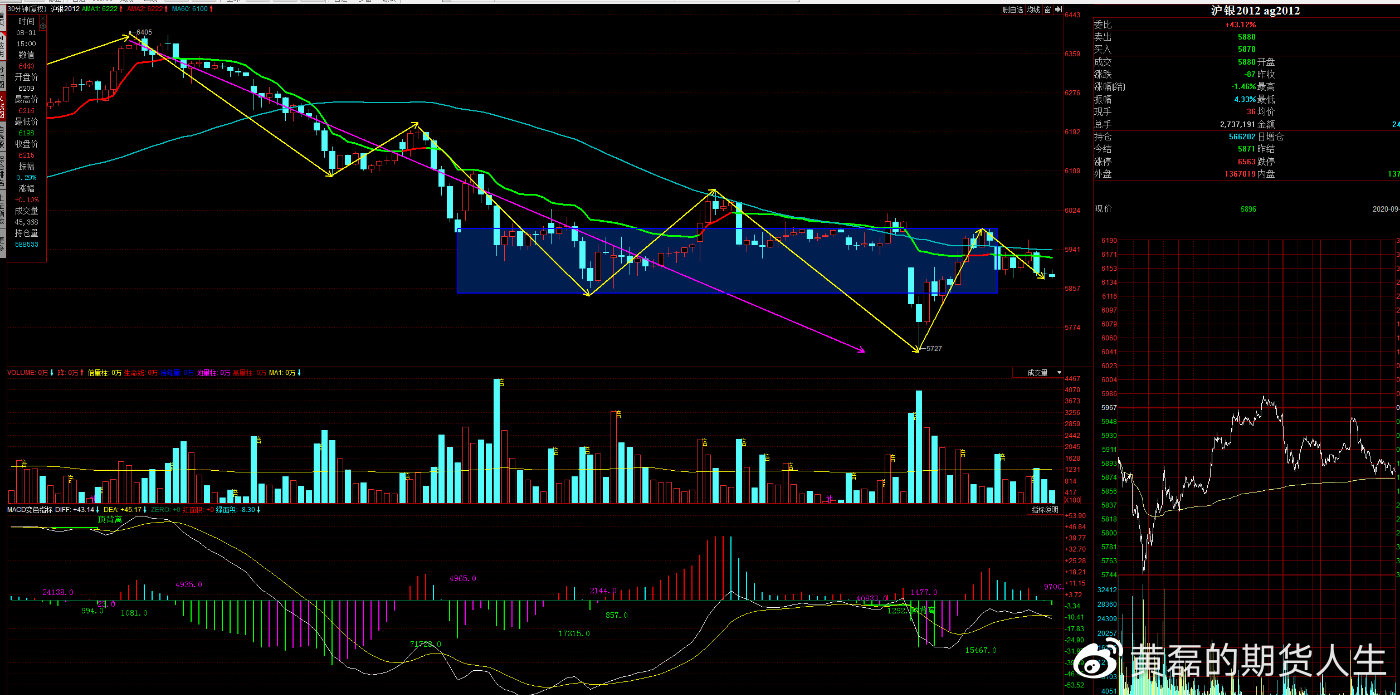1400x695 pixels.
Task: Open the 成交量 indicator dropdown
Action: [x=1036, y=372]
